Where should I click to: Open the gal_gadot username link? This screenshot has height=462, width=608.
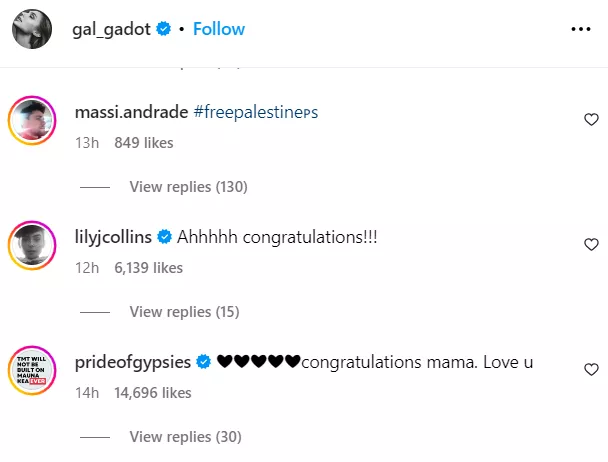tap(111, 29)
